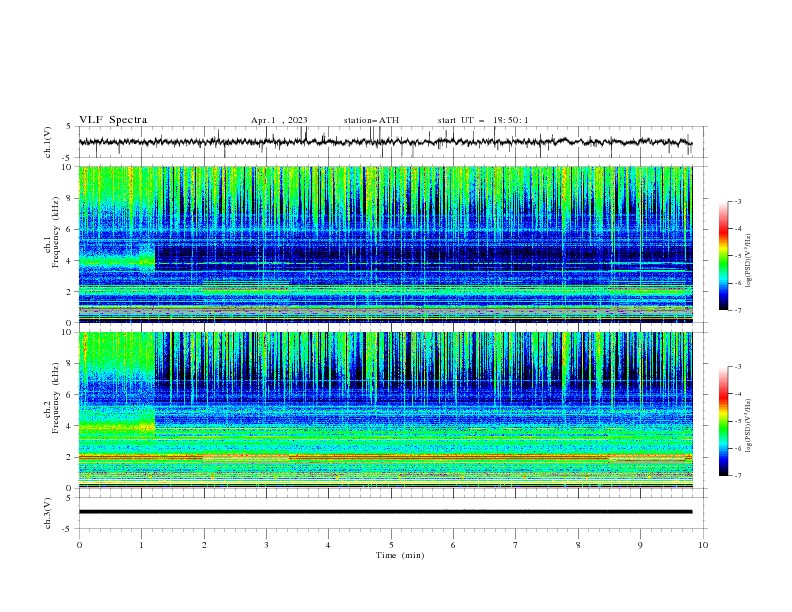The image size is (792, 612).
Task: Click the ch.2 spectrogram color bar
Action: (x=724, y=421)
